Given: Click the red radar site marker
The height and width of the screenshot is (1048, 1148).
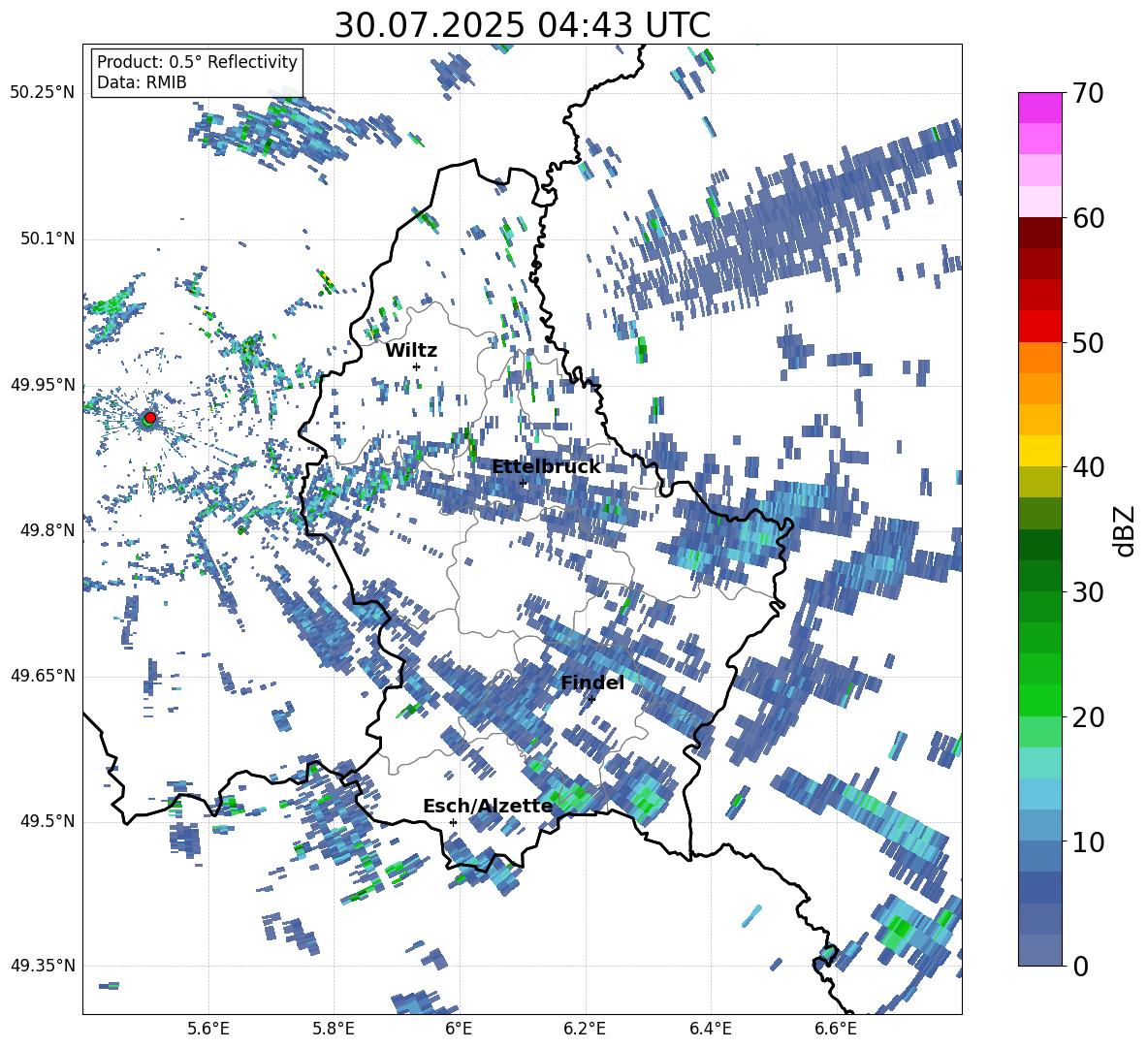Looking at the screenshot, I should tap(150, 417).
